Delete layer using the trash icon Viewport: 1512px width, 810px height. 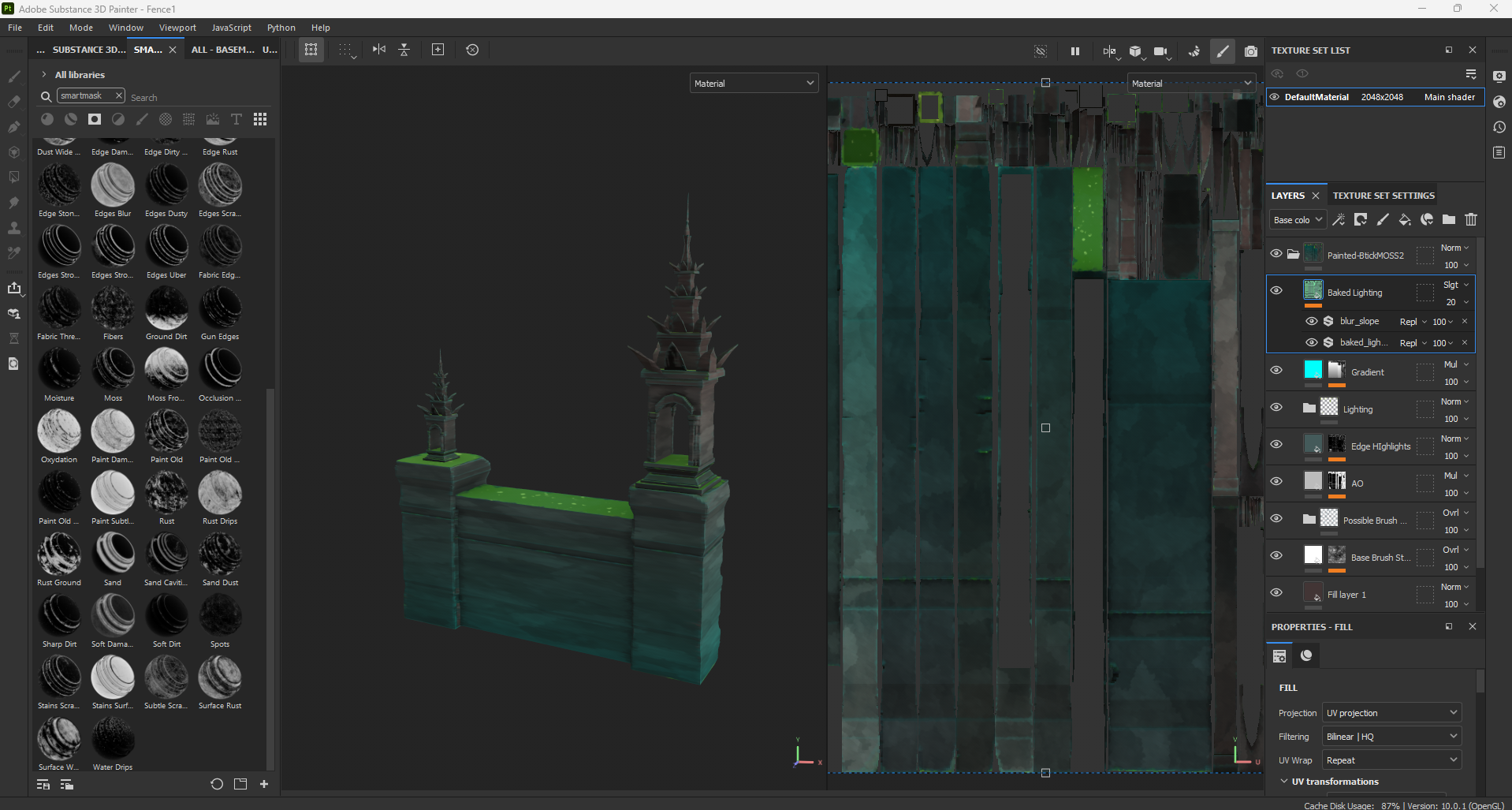(1471, 219)
